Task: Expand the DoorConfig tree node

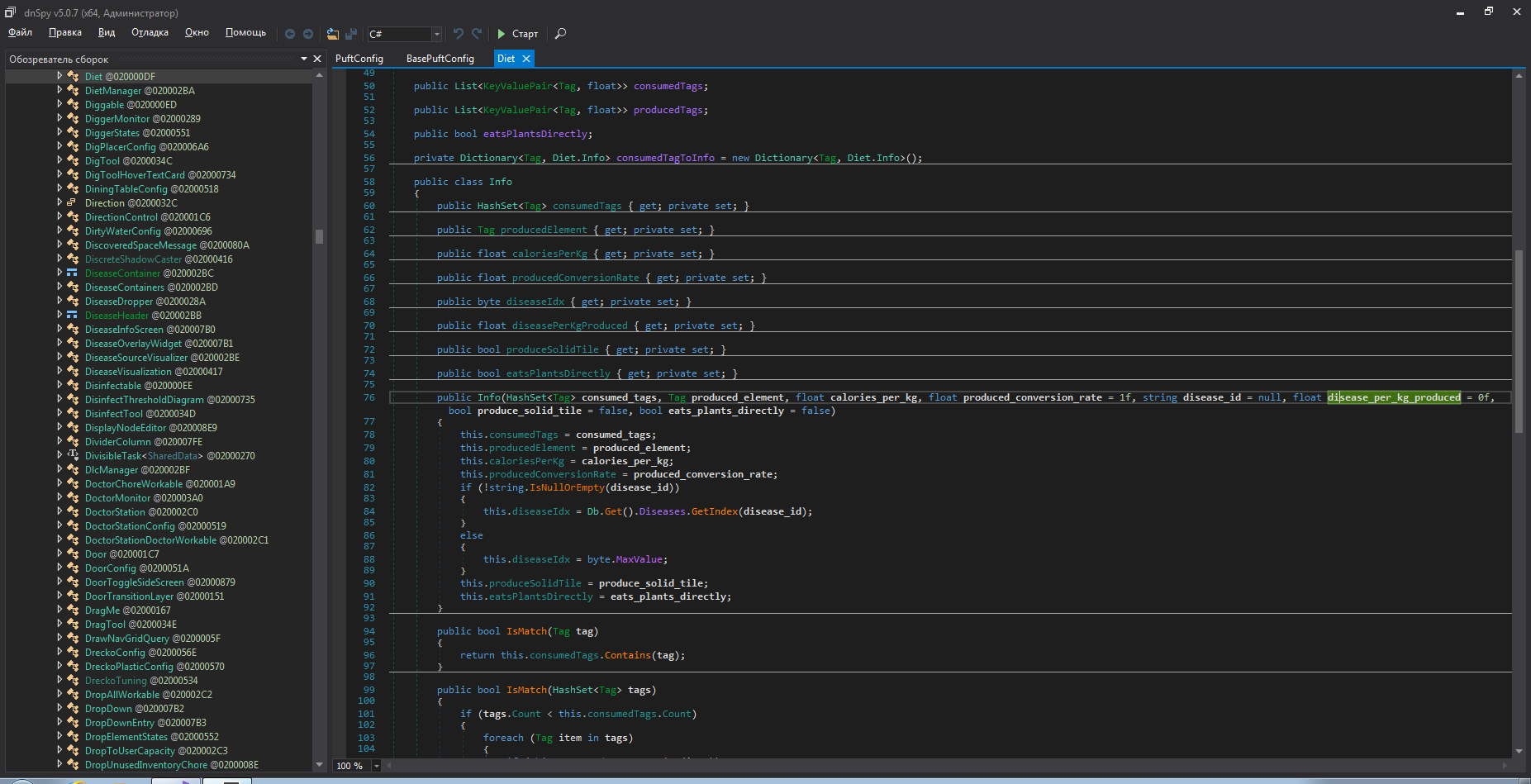Action: [59, 568]
